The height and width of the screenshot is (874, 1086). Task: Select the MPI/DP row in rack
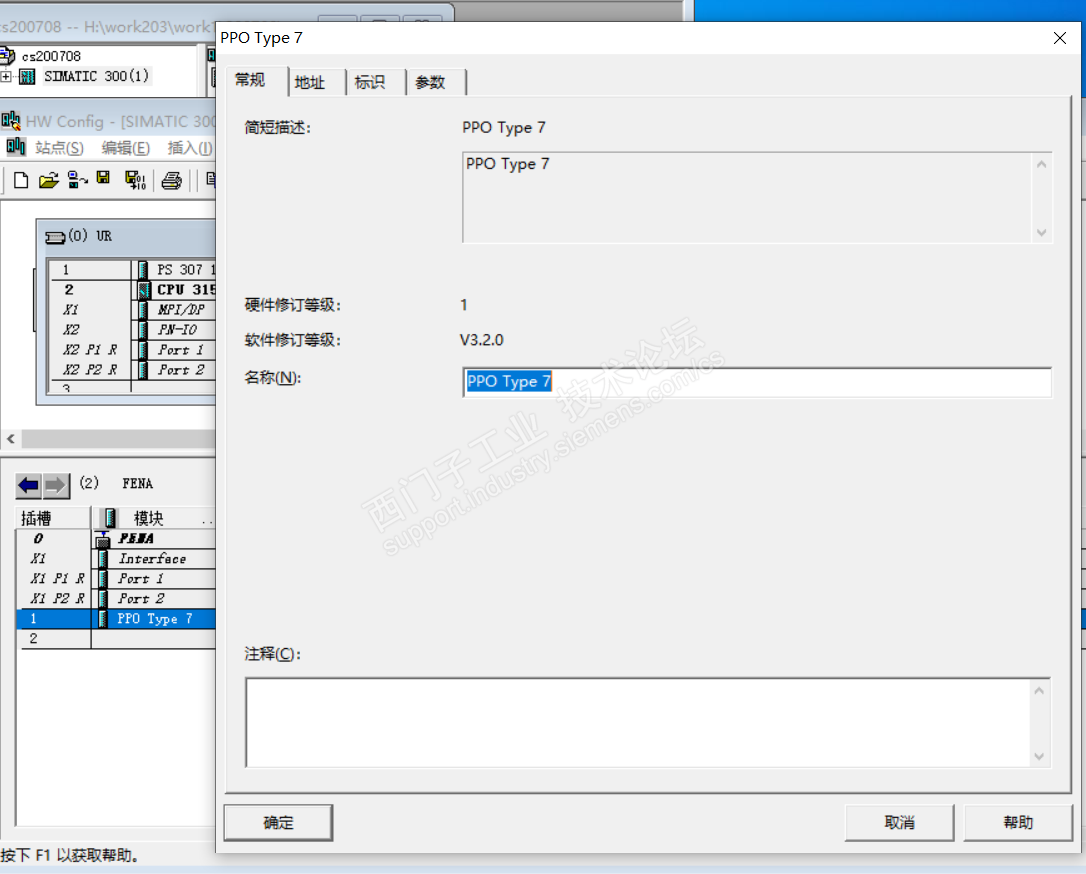132,310
